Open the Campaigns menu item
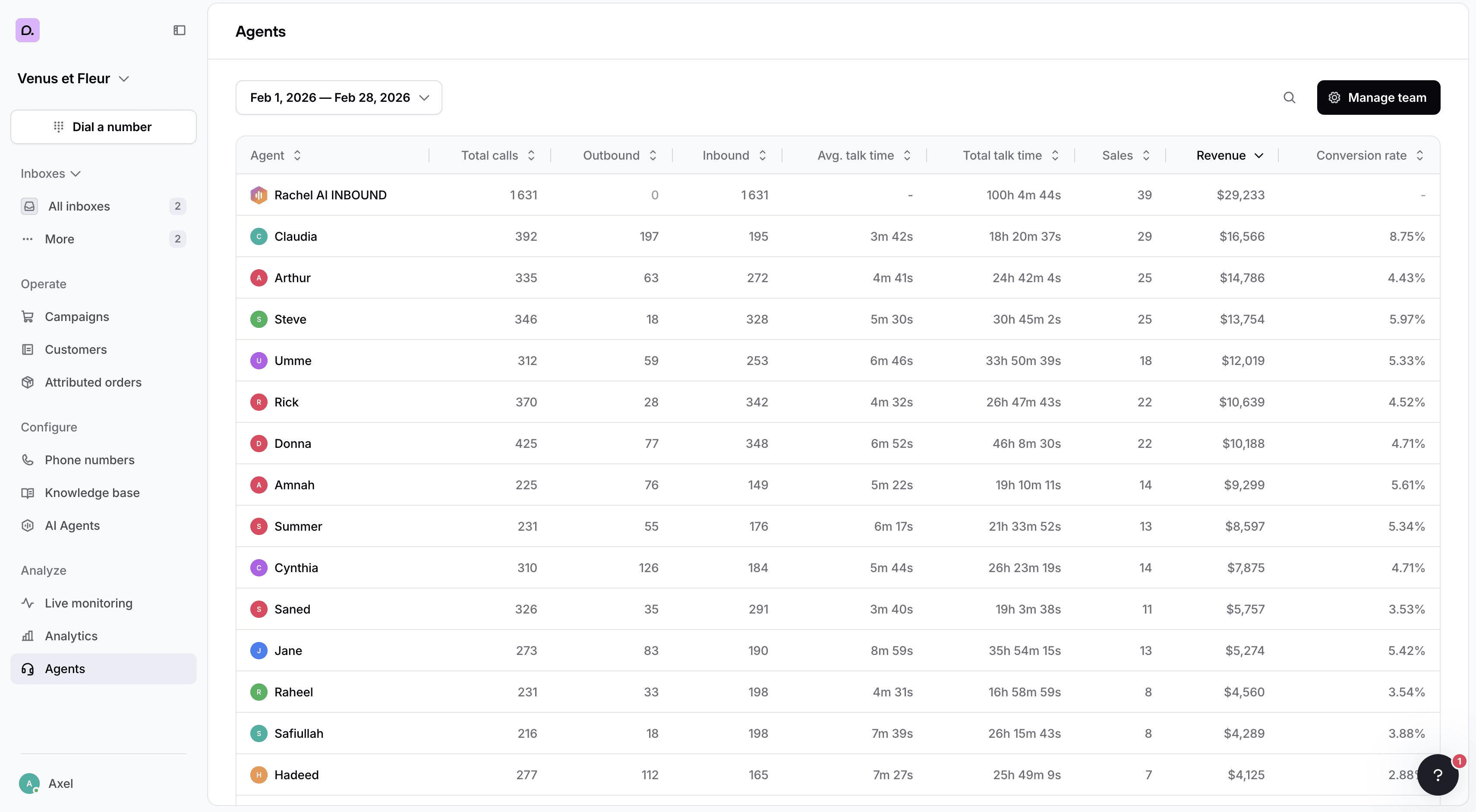This screenshot has height=812, width=1476. 77,317
